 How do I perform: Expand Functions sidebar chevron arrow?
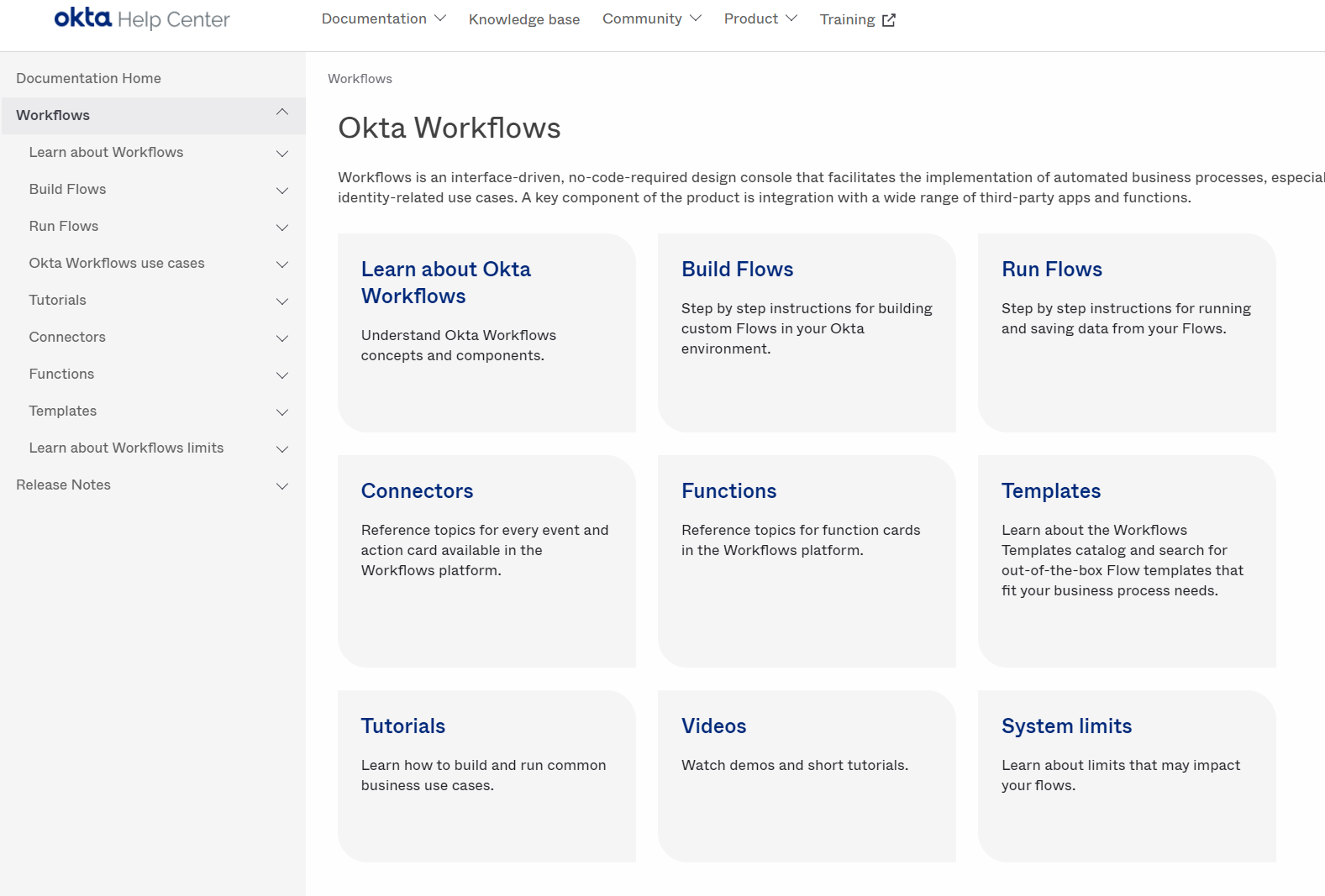point(282,375)
